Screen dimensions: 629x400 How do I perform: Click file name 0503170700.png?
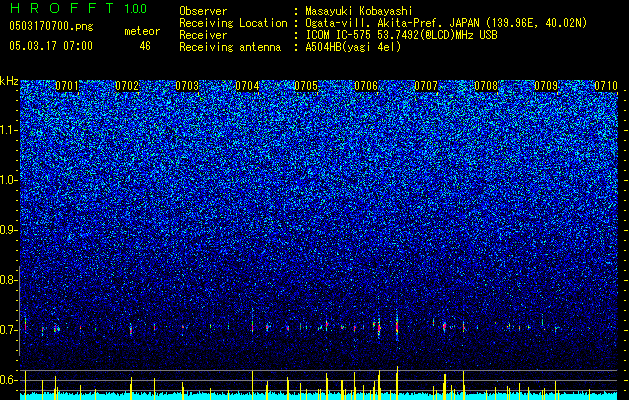click(51, 27)
